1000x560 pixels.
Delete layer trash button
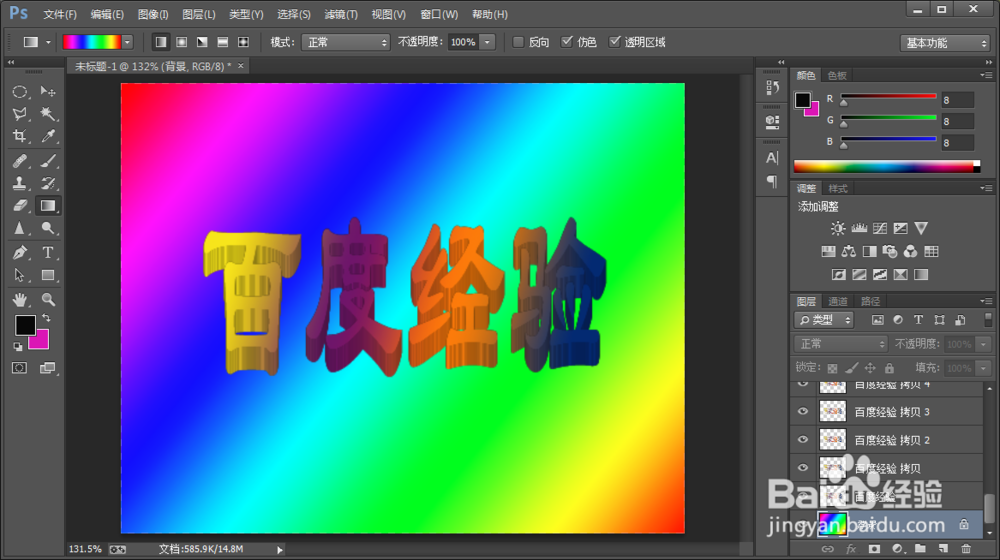click(x=966, y=549)
